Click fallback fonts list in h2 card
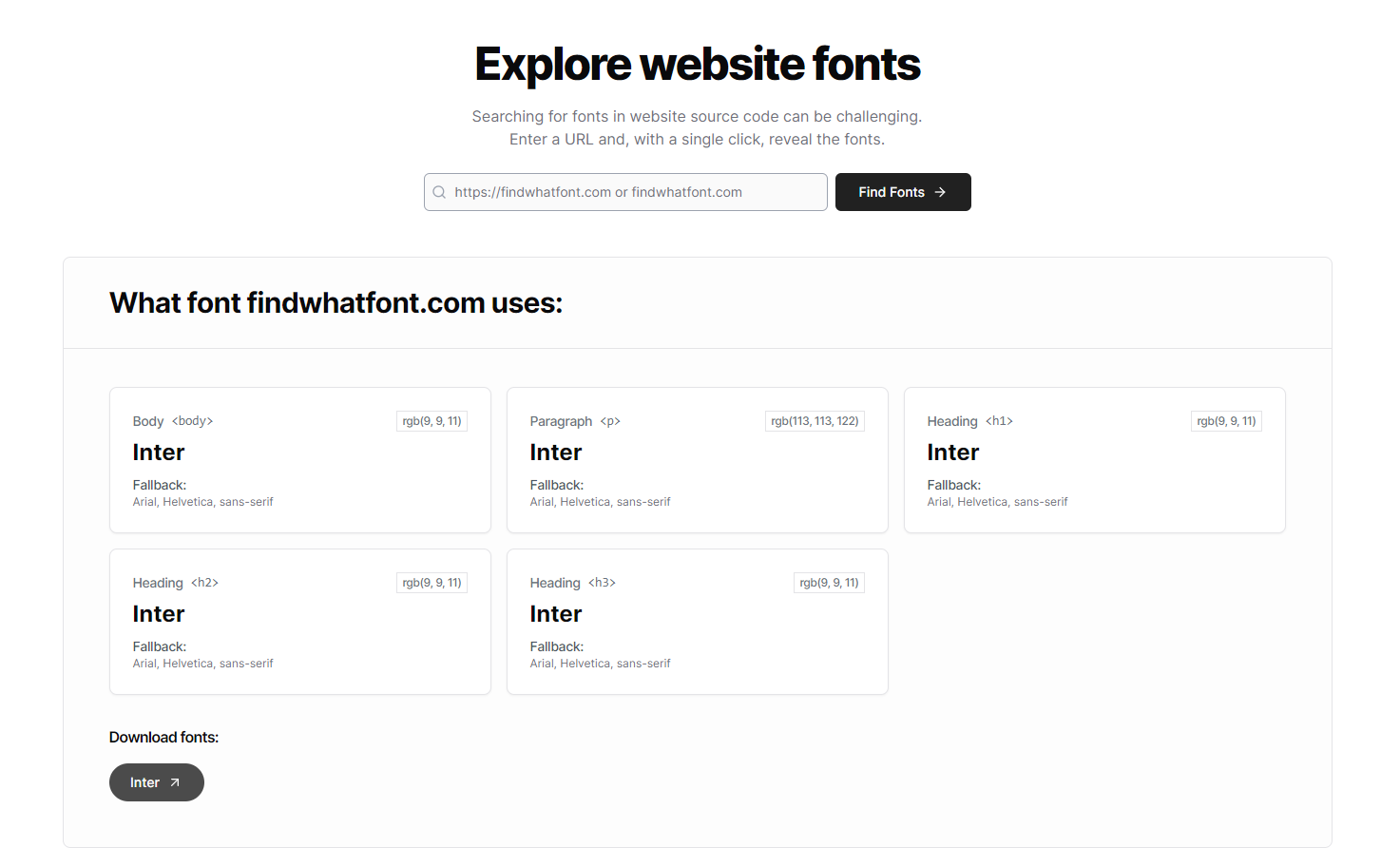This screenshot has height=867, width=1400. (x=203, y=664)
